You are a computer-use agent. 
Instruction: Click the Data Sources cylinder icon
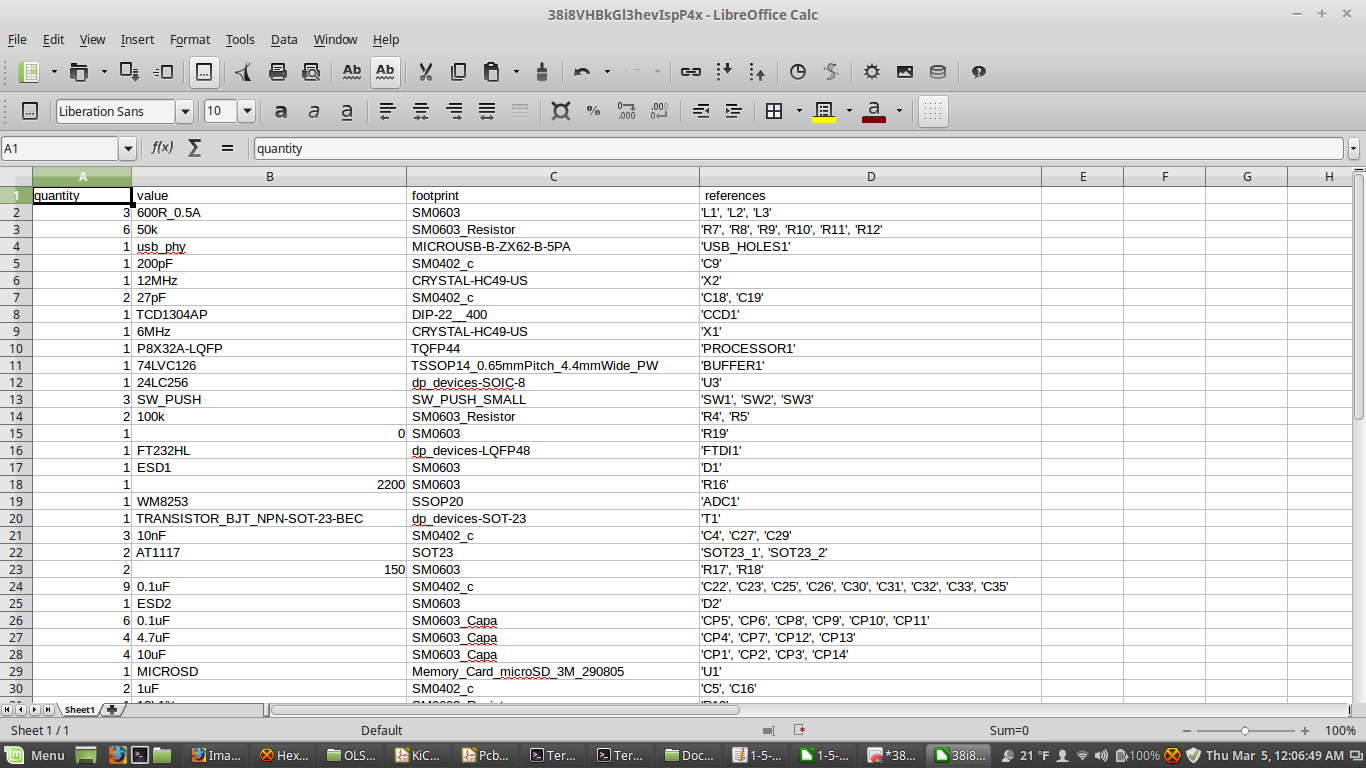pos(938,72)
